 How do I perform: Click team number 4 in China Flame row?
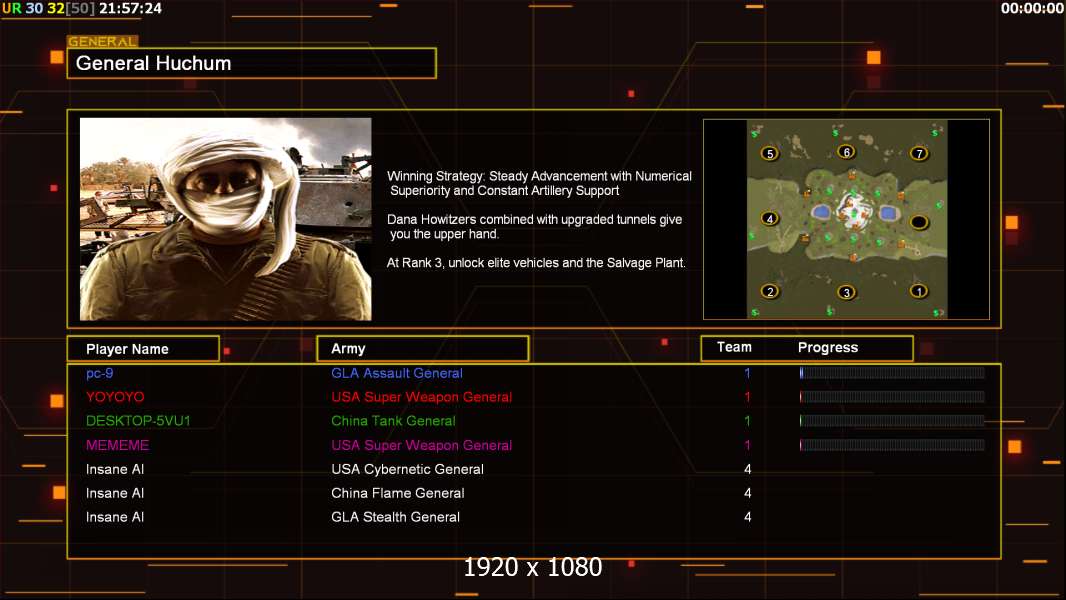[748, 493]
